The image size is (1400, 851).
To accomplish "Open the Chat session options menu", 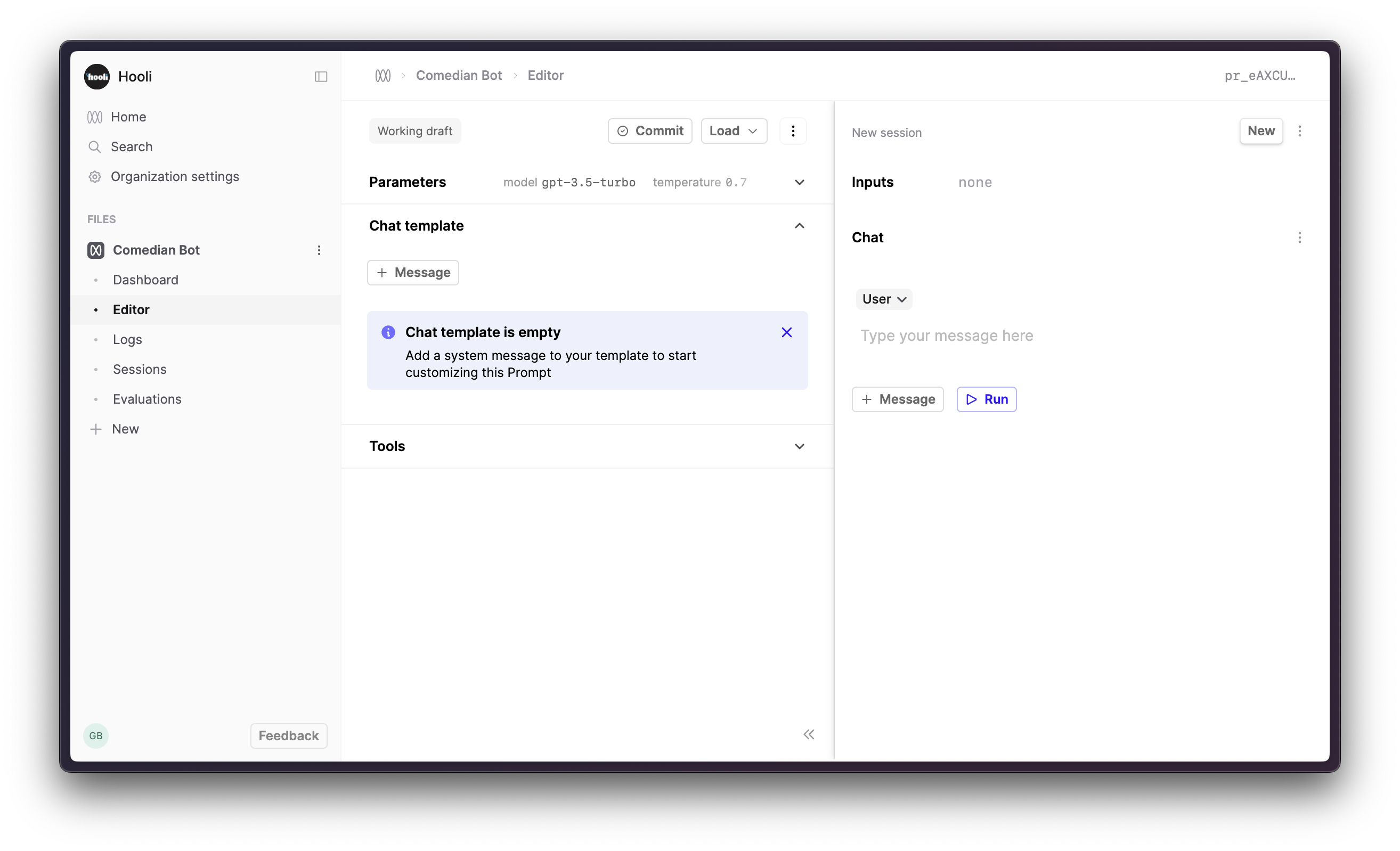I will tap(1300, 238).
